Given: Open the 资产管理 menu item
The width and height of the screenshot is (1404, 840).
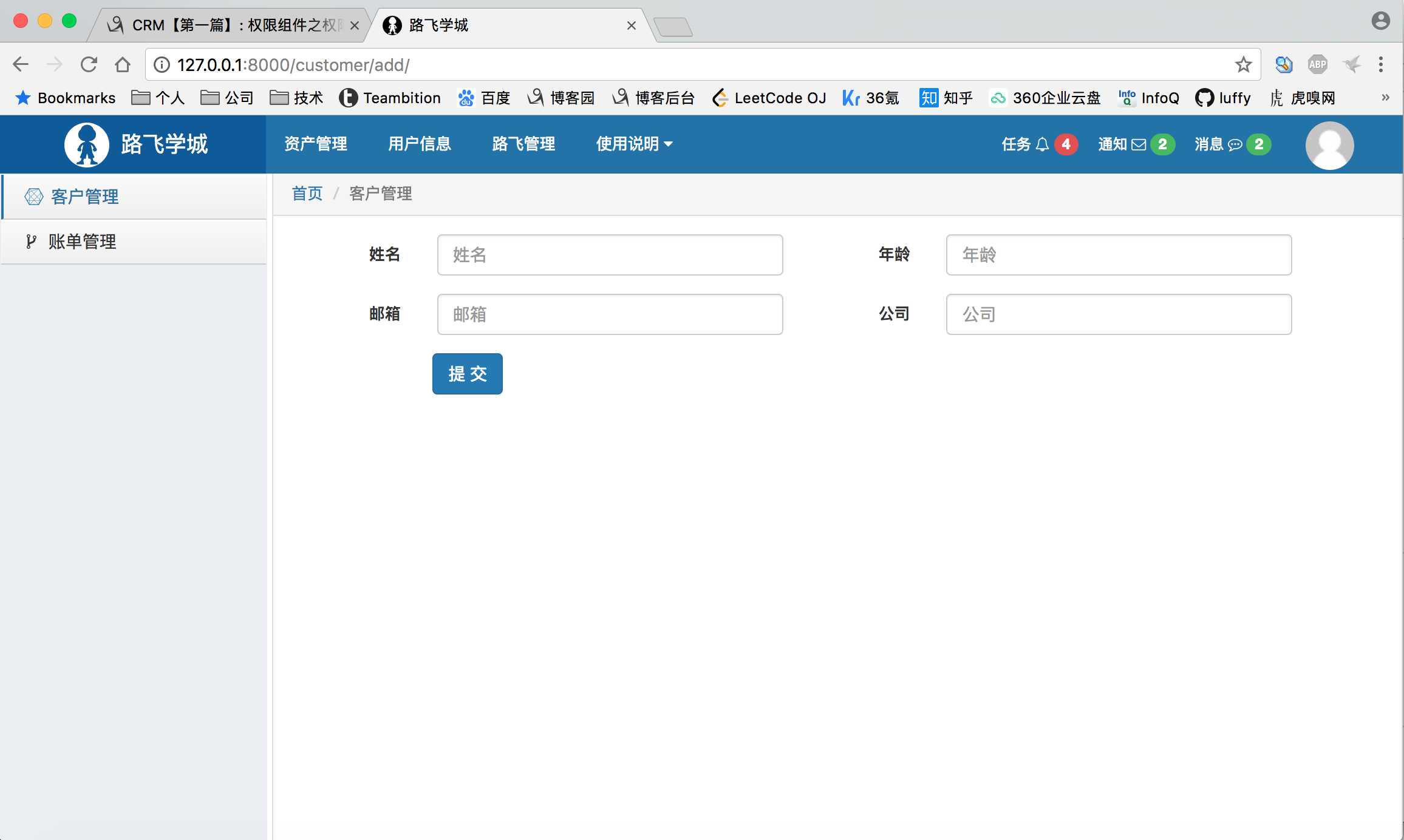Looking at the screenshot, I should (x=315, y=144).
